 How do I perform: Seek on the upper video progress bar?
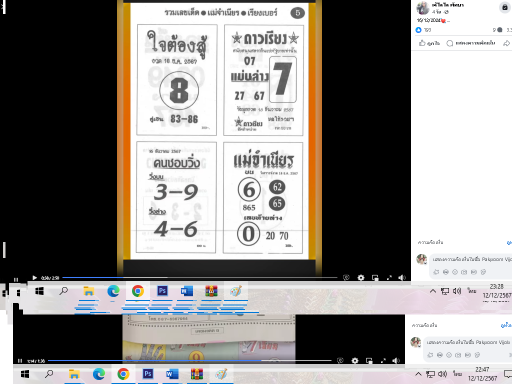click(200, 277)
